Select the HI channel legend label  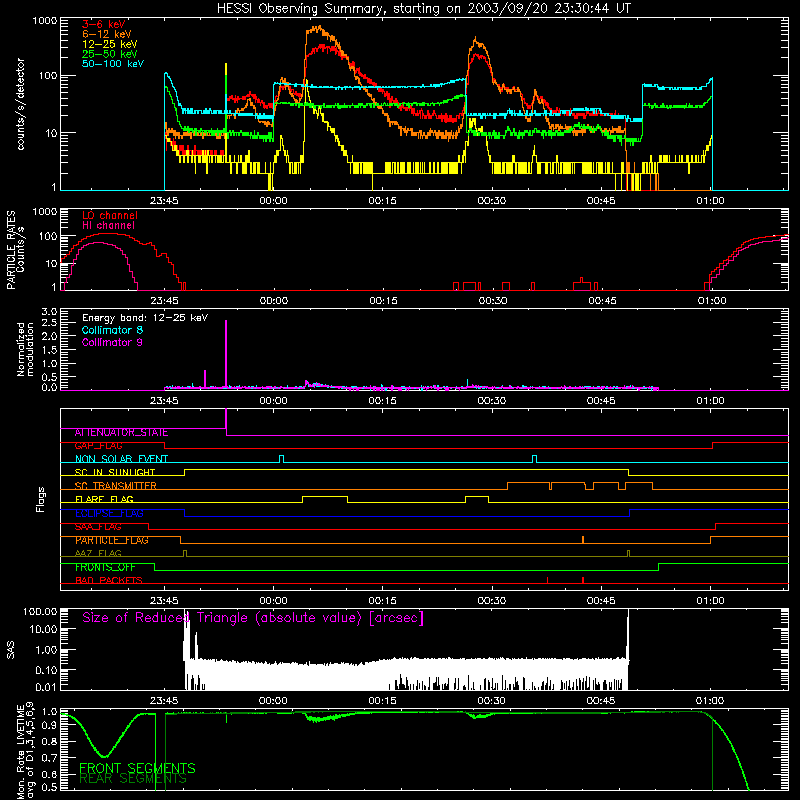click(x=108, y=226)
